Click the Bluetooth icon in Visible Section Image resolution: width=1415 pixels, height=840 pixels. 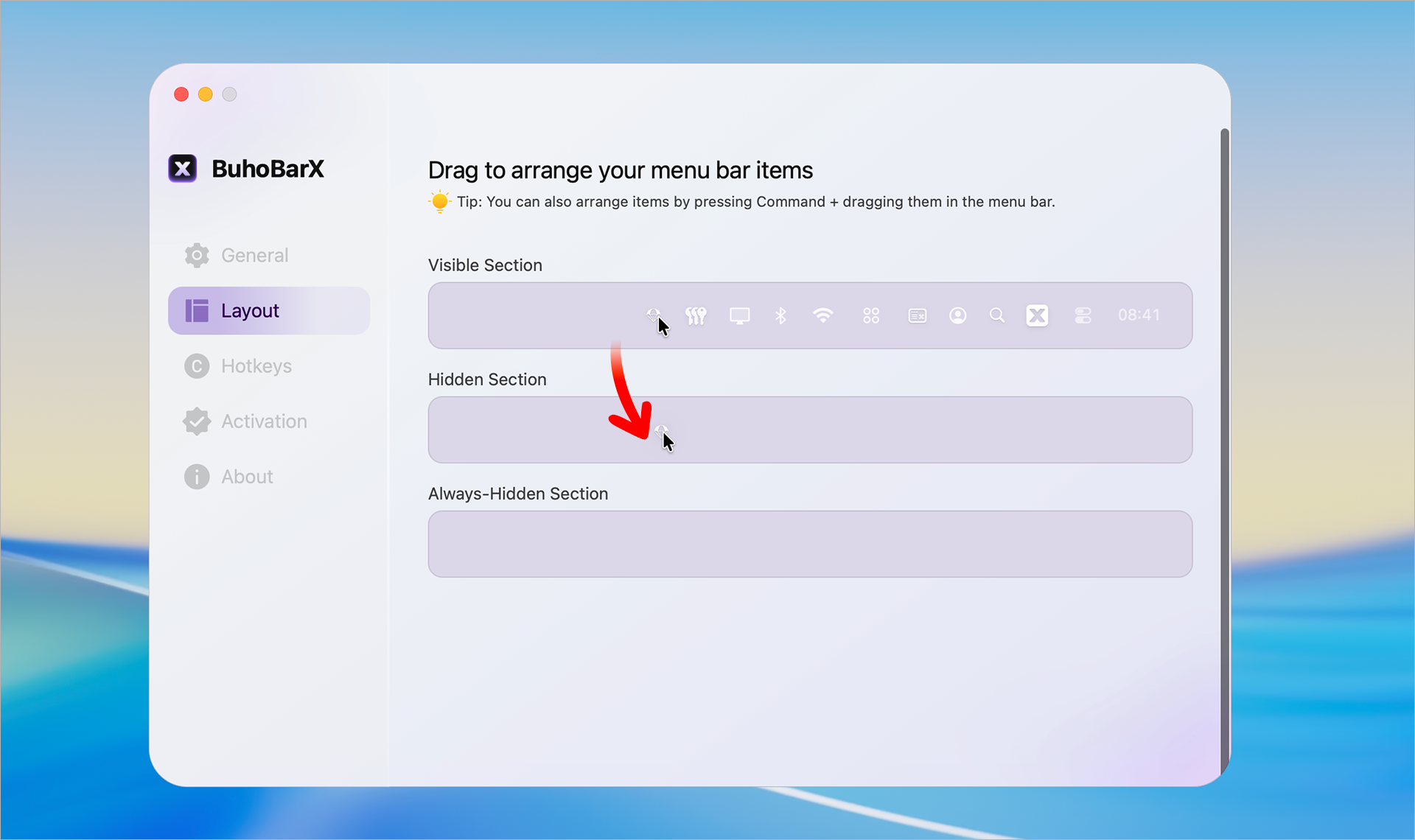(x=780, y=316)
